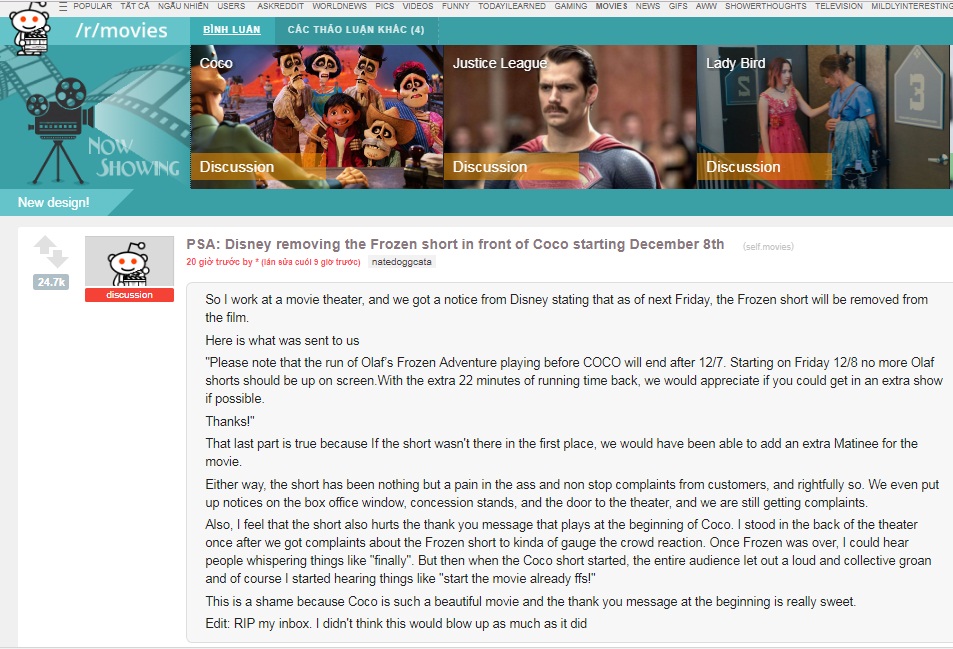Open the post title about Frozen short
The width and height of the screenshot is (953, 649).
tap(455, 244)
